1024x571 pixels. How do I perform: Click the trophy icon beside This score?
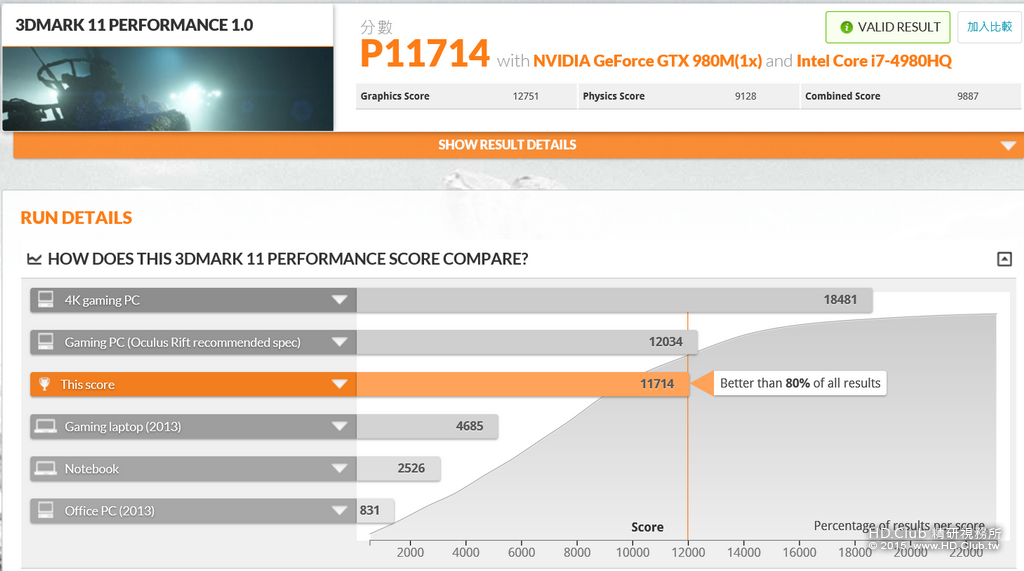click(44, 384)
